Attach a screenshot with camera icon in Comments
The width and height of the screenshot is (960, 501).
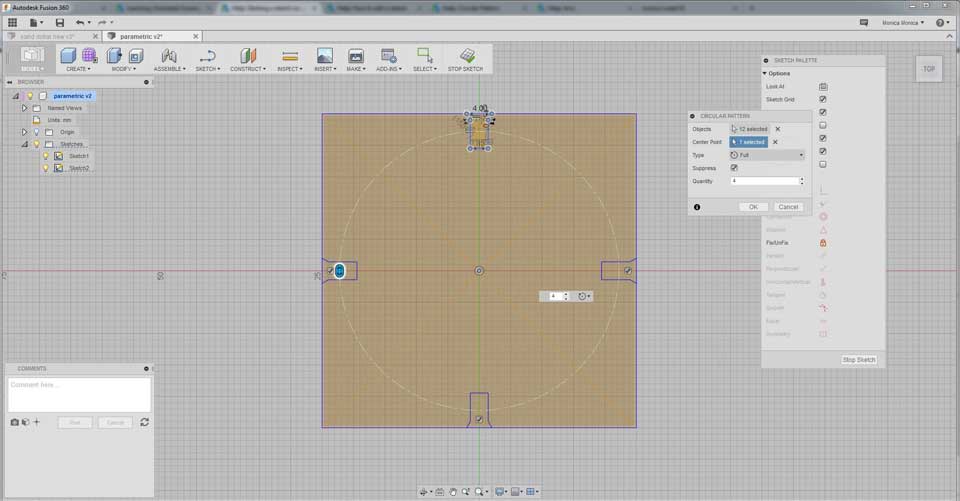15,422
